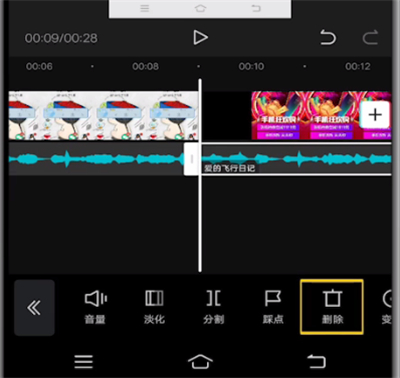Viewport: 400px width, 378px height.
Task: Open the 踩点 beat marker tool
Action: [x=273, y=307]
